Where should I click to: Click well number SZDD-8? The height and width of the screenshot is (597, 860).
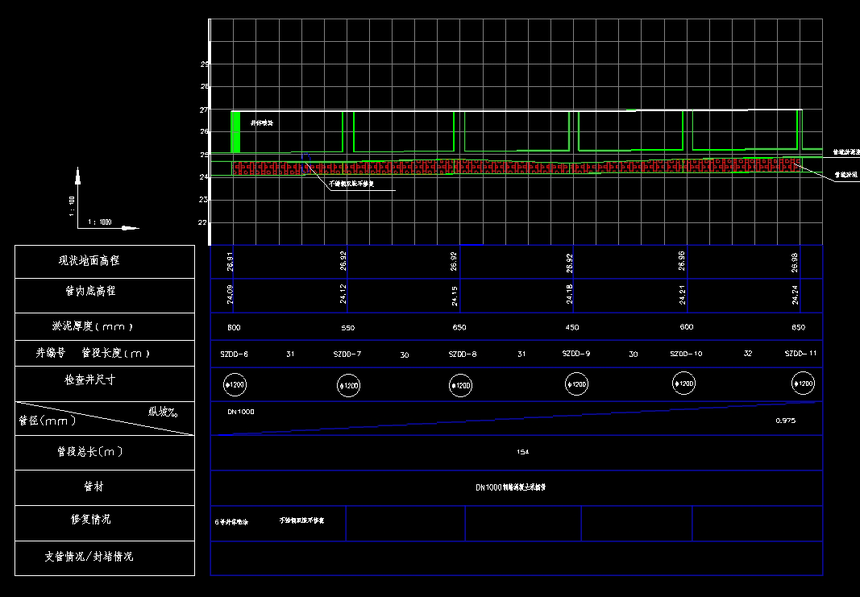[x=462, y=354]
